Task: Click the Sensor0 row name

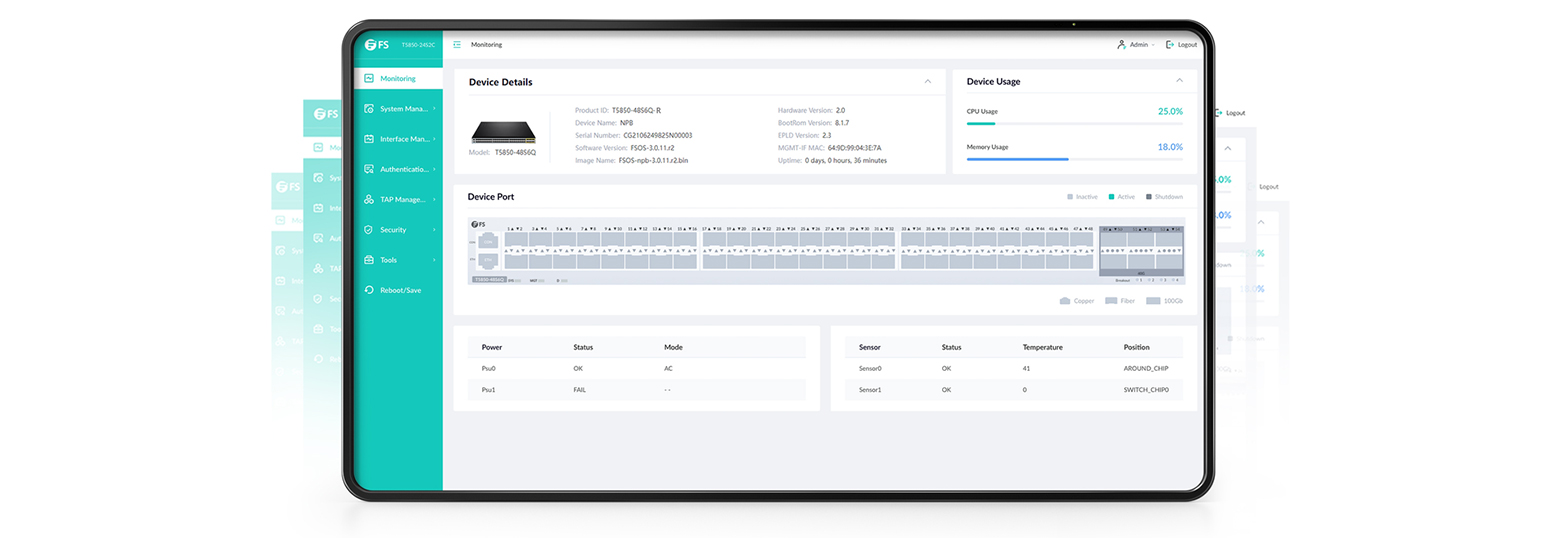Action: pos(870,368)
